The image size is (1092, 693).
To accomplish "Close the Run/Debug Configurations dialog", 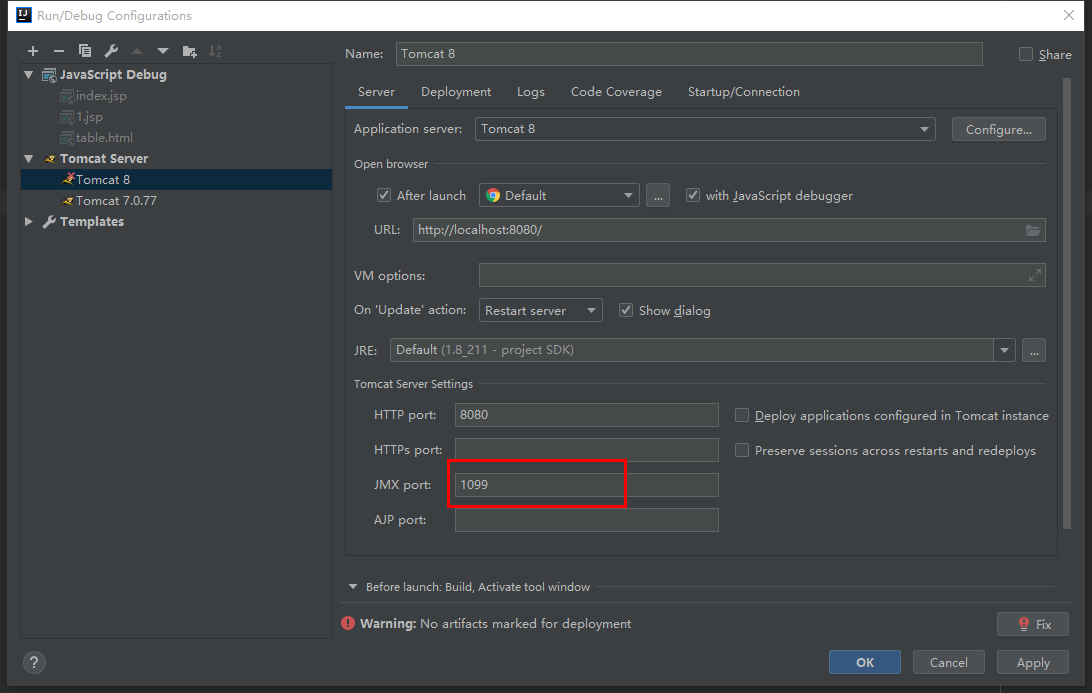I will tap(1069, 15).
